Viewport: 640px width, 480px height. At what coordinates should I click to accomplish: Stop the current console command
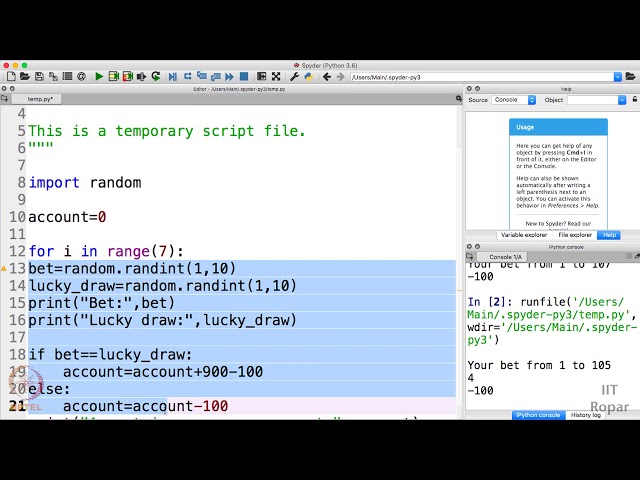tap(629, 256)
